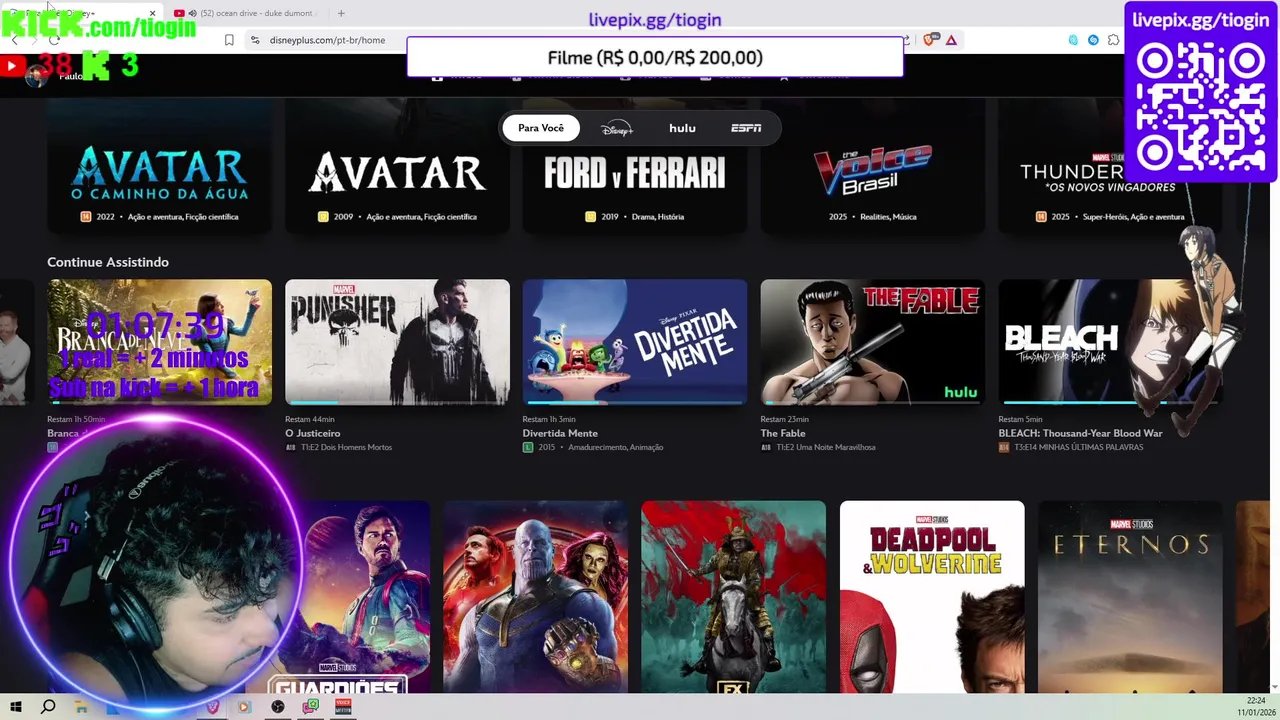Open the Deadpool & Wolverine poster
The height and width of the screenshot is (720, 1280).
point(932,597)
